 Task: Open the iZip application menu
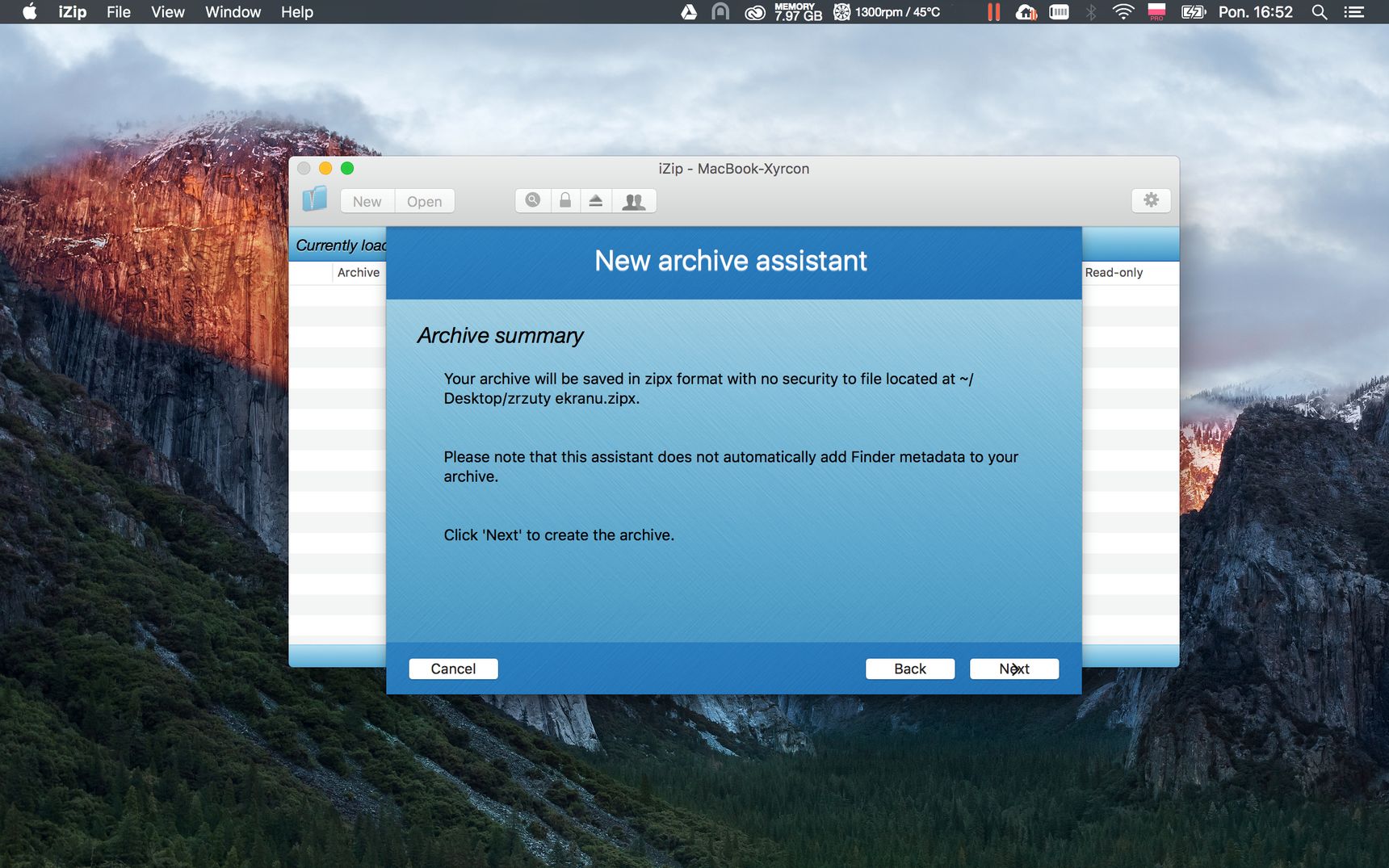coord(72,12)
